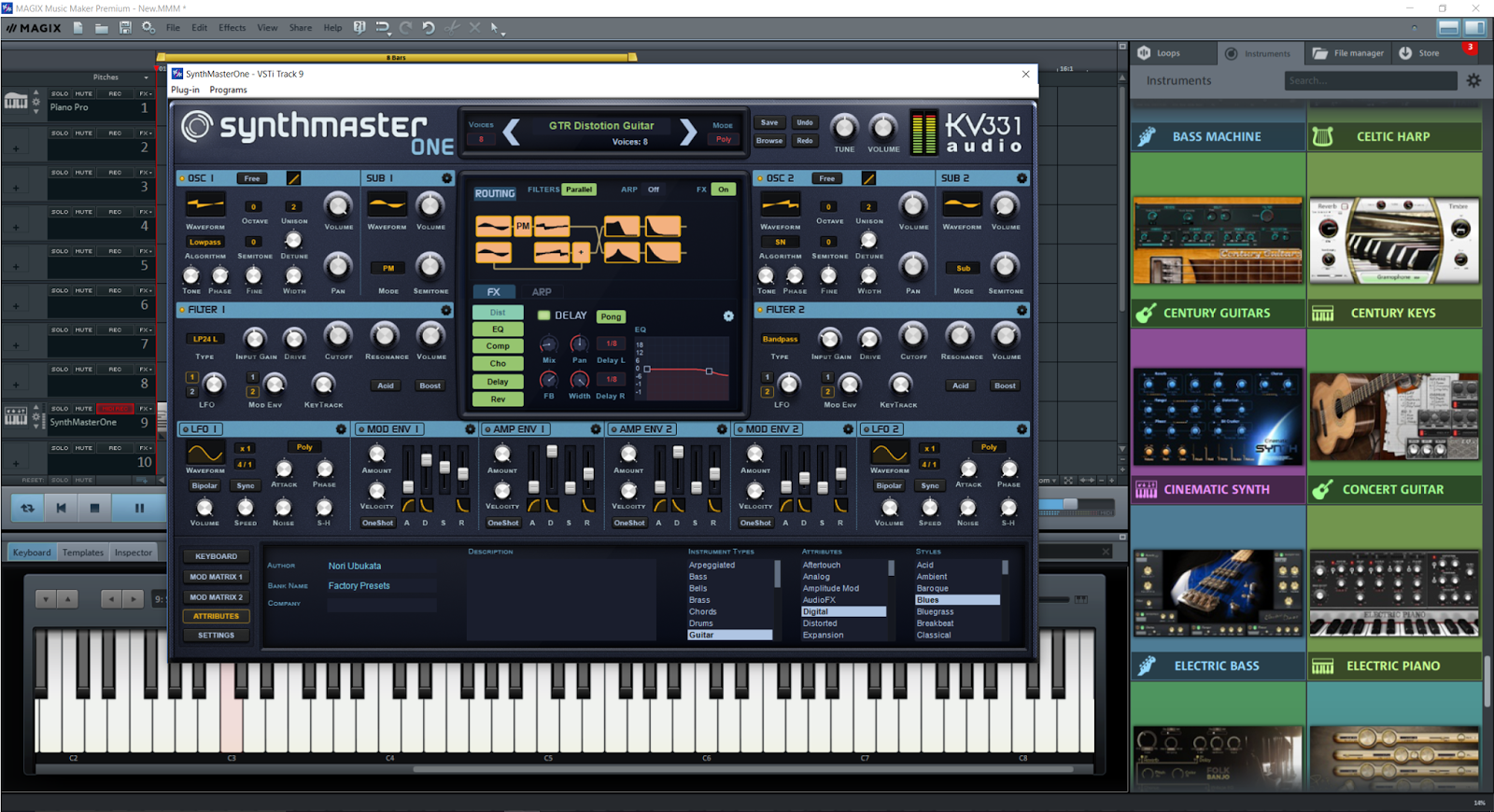Screen dimensions: 1494x812
Task: Select the mouse pointer mode icon
Action: pos(496,28)
